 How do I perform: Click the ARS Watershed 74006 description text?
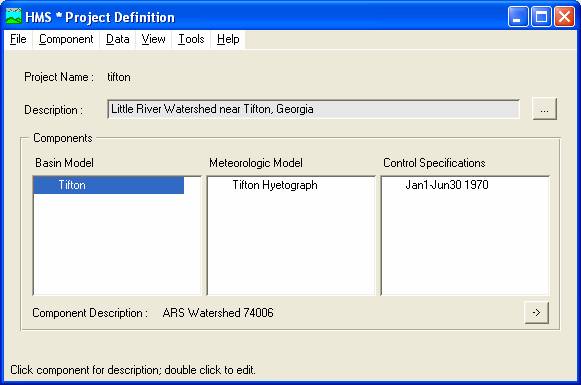[x=218, y=313]
